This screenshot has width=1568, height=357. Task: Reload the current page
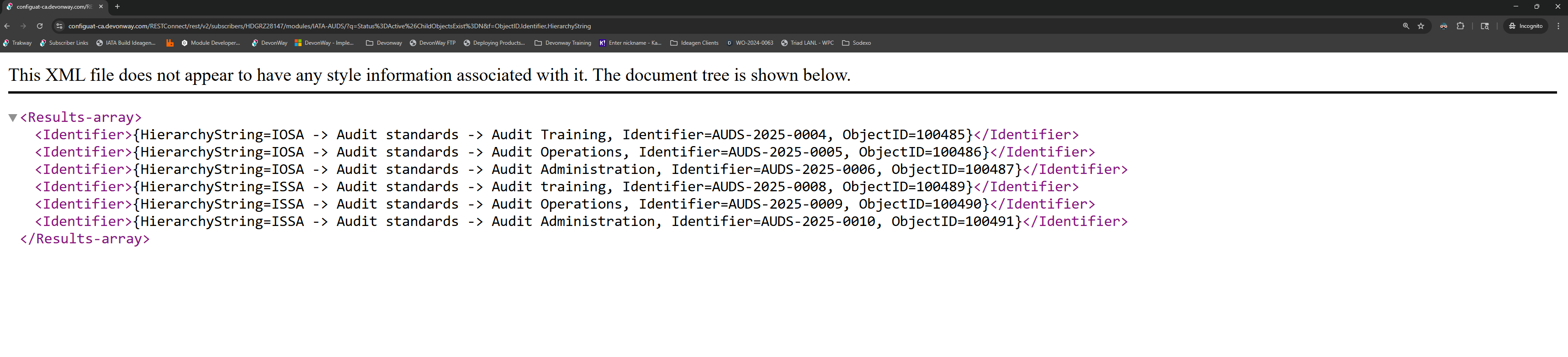40,26
